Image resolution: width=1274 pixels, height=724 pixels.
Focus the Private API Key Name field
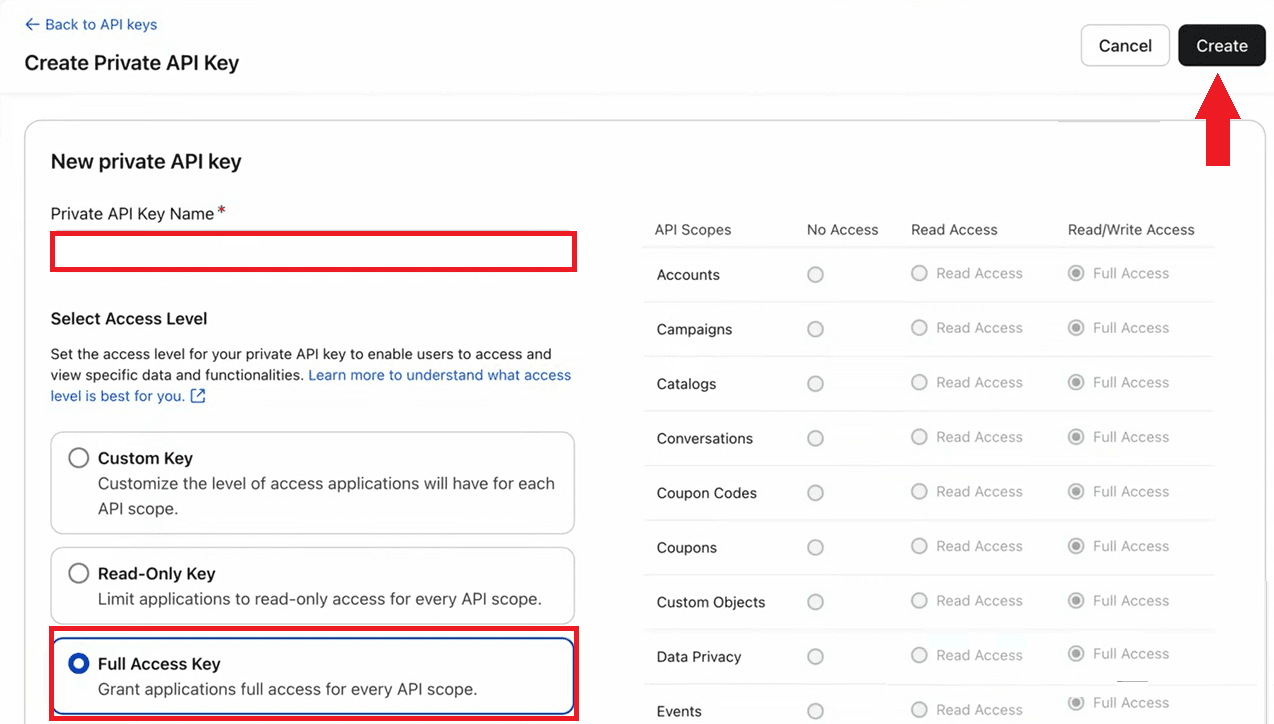tap(313, 252)
